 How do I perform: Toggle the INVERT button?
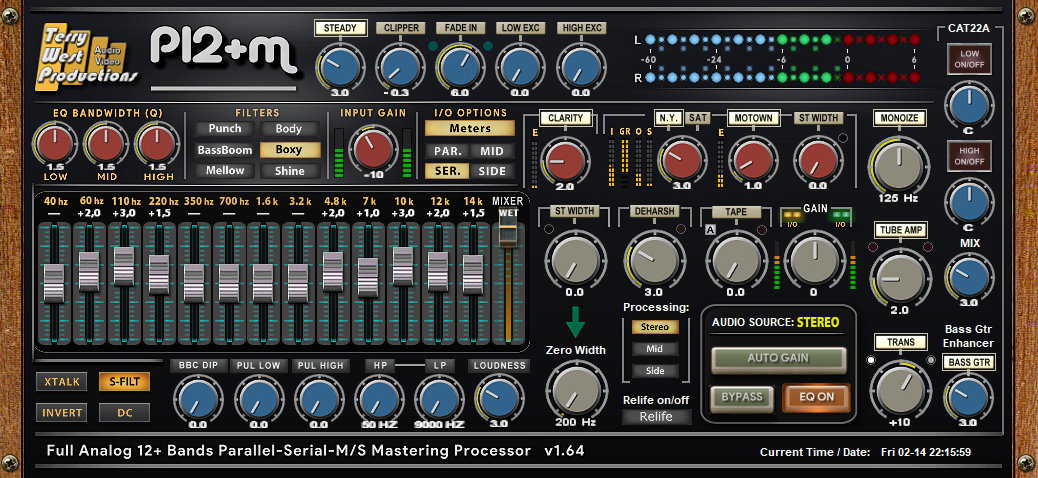coord(62,412)
